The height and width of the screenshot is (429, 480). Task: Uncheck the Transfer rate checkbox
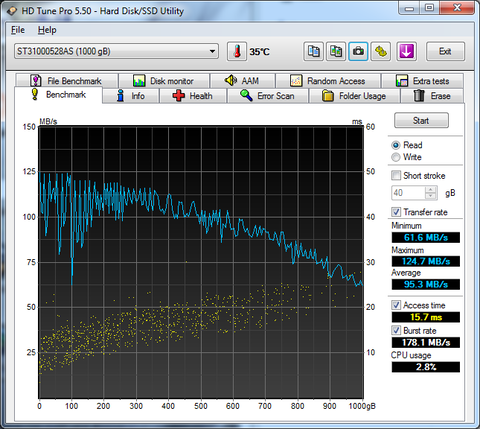click(396, 212)
